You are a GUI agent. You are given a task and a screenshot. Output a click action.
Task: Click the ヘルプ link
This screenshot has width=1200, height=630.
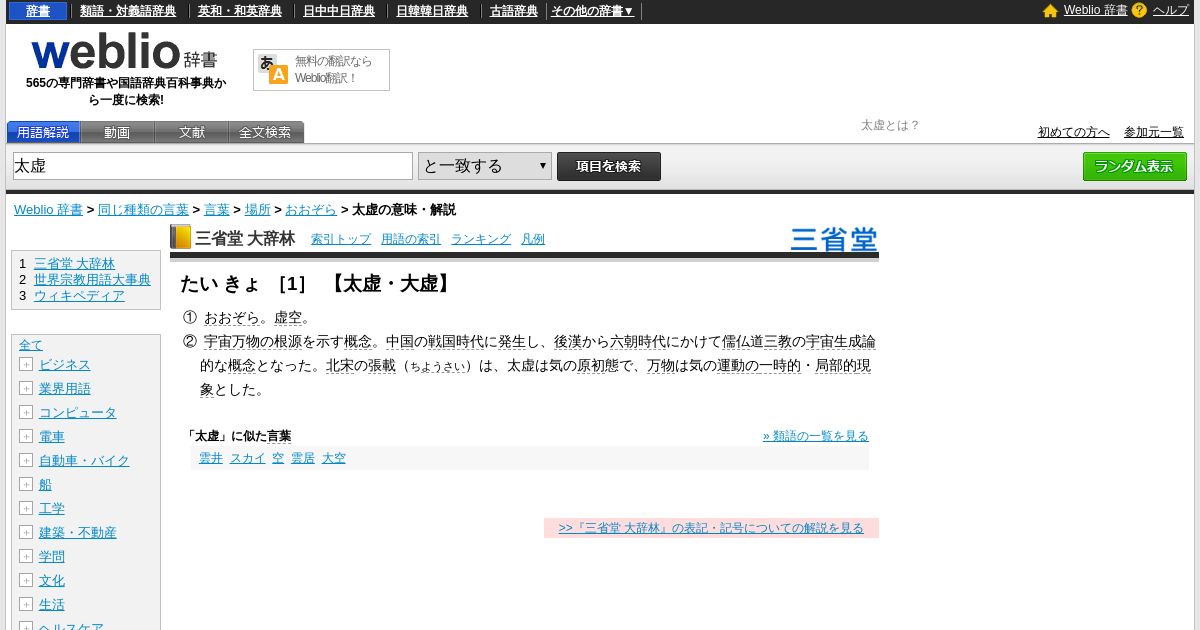(1171, 10)
